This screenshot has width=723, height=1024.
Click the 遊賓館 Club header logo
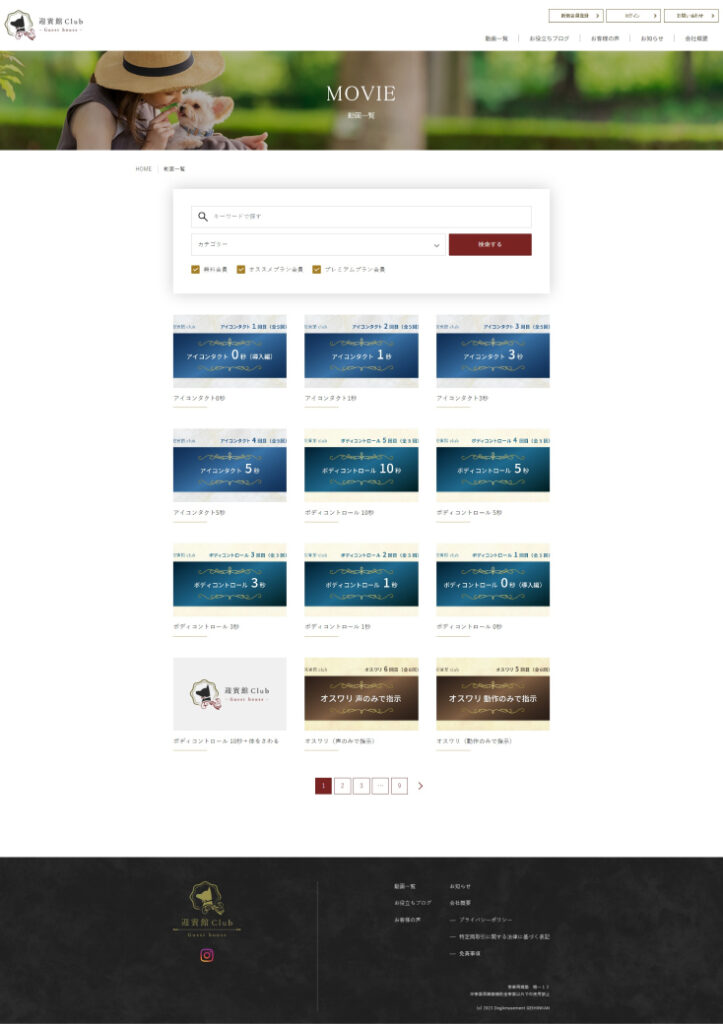pos(45,25)
